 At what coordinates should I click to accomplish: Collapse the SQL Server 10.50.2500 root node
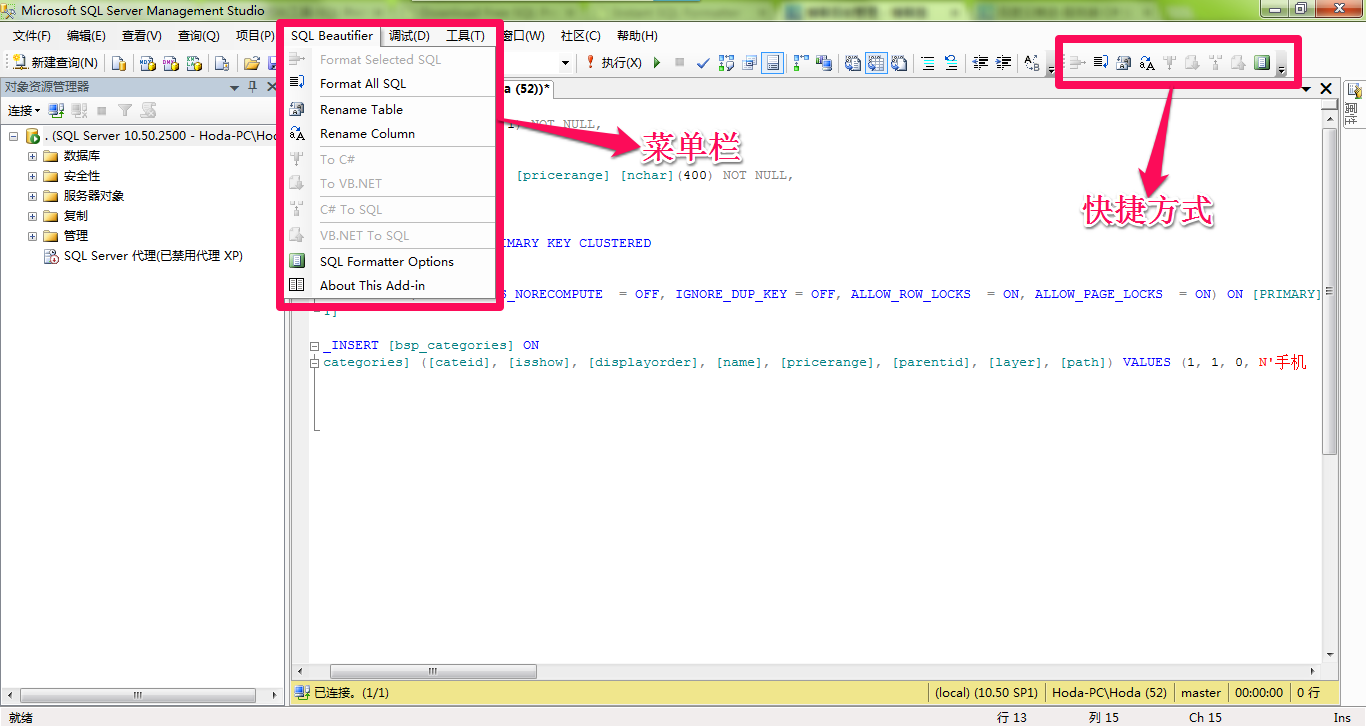click(x=14, y=136)
